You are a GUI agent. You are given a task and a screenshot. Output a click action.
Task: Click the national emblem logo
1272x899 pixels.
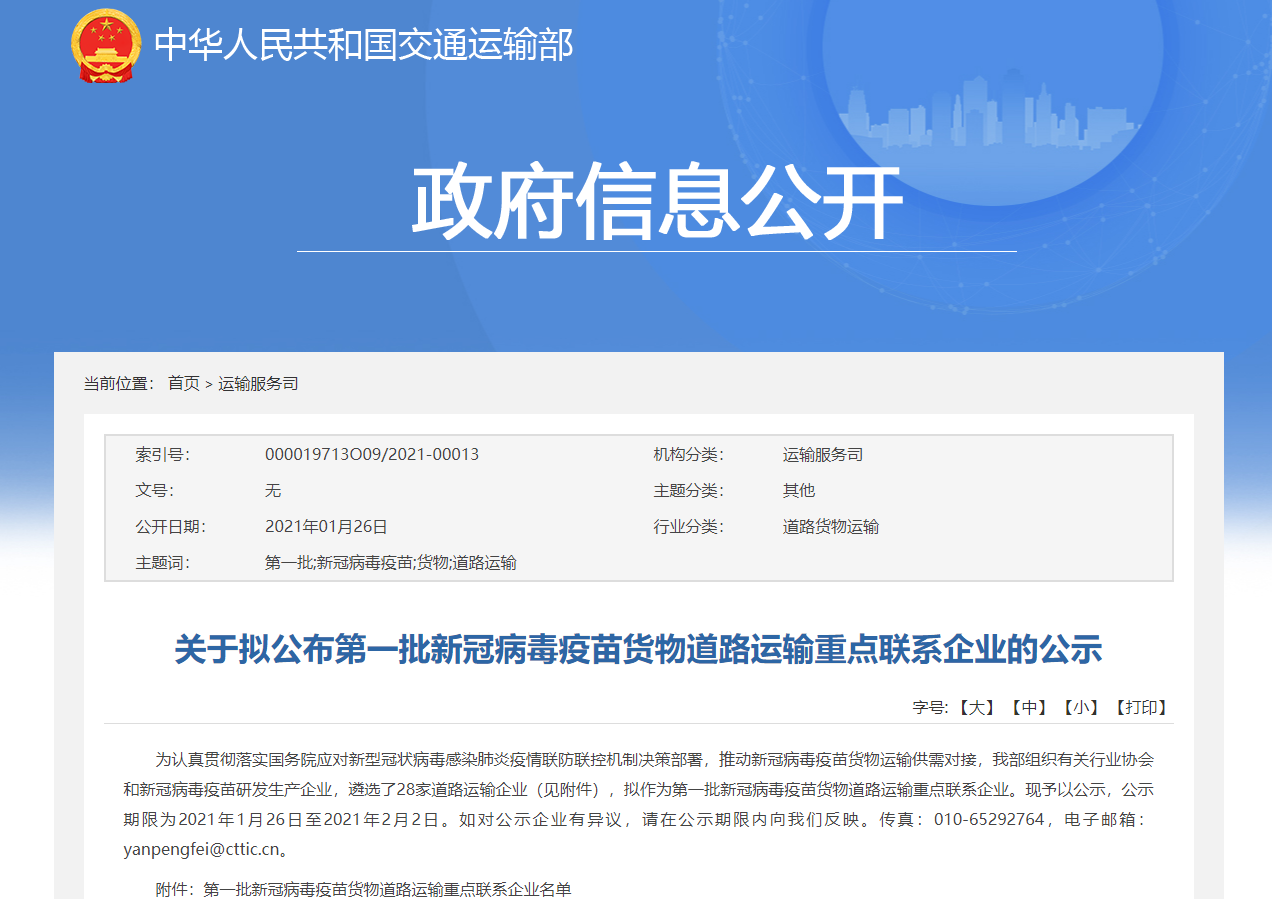tap(107, 46)
